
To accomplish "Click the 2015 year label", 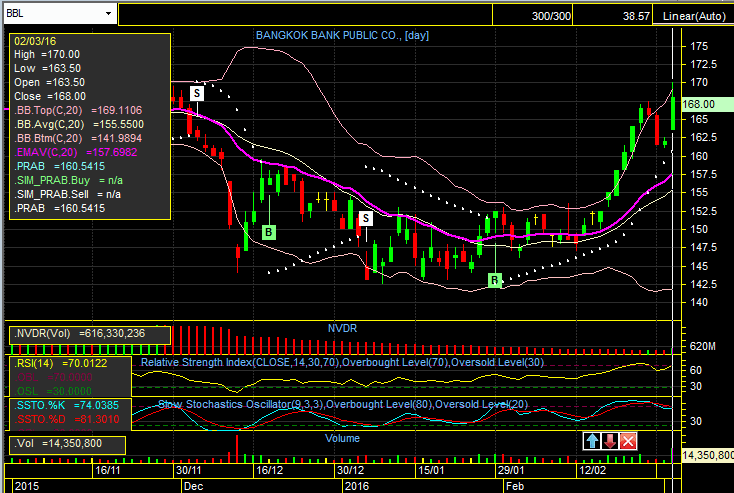I will tap(27, 486).
